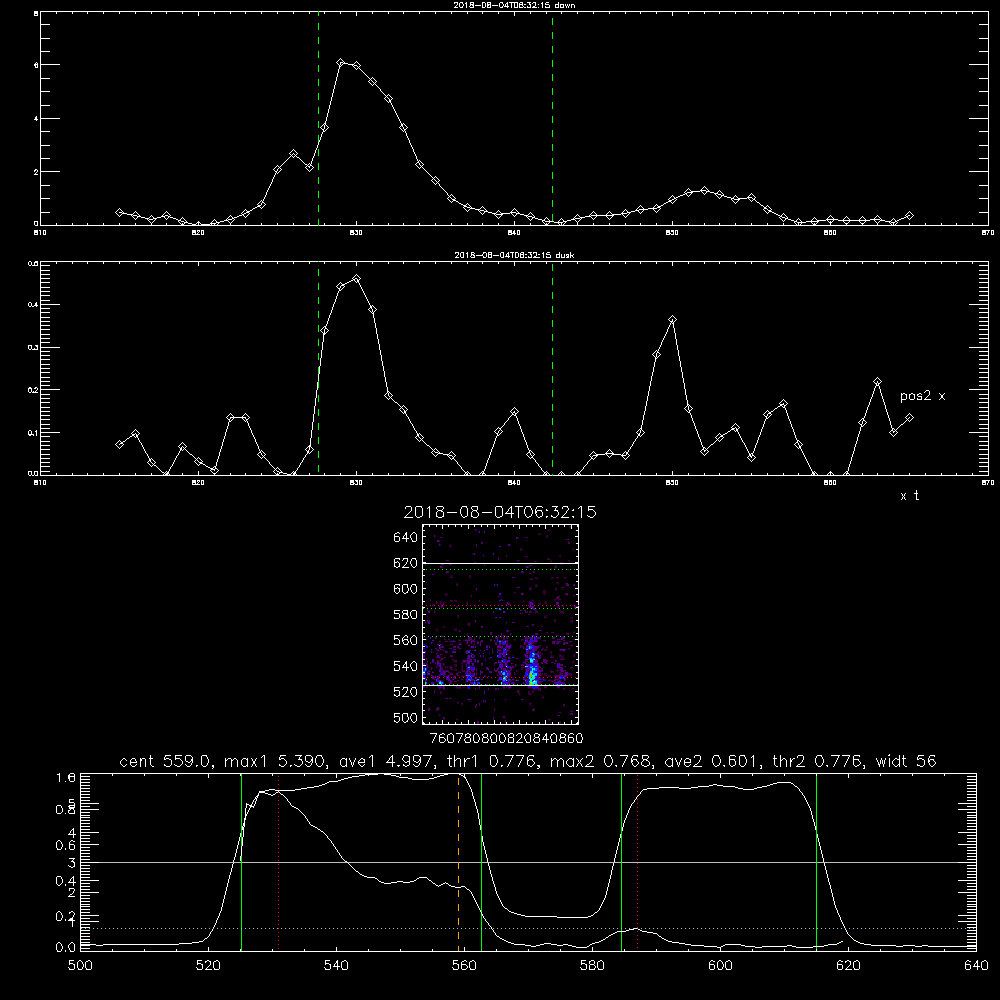Open the colored spectrogram image

point(500,624)
